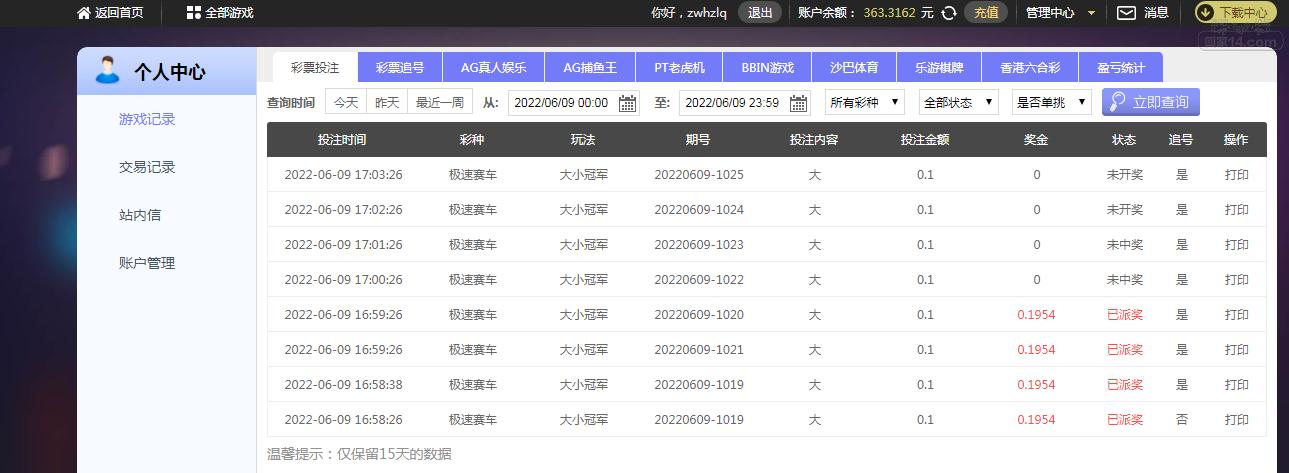Open the 乐游棋牌 tab

[x=938, y=68]
